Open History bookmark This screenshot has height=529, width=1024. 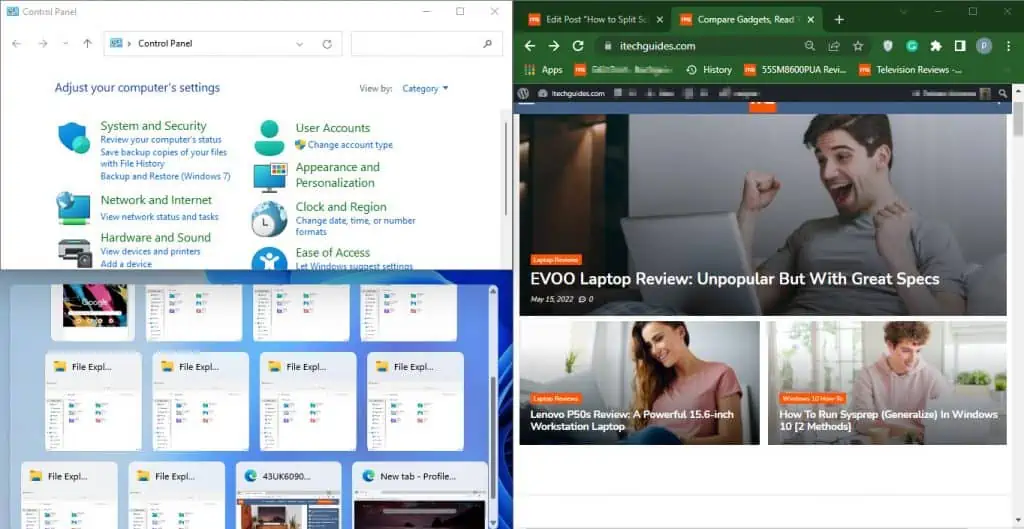tap(709, 69)
